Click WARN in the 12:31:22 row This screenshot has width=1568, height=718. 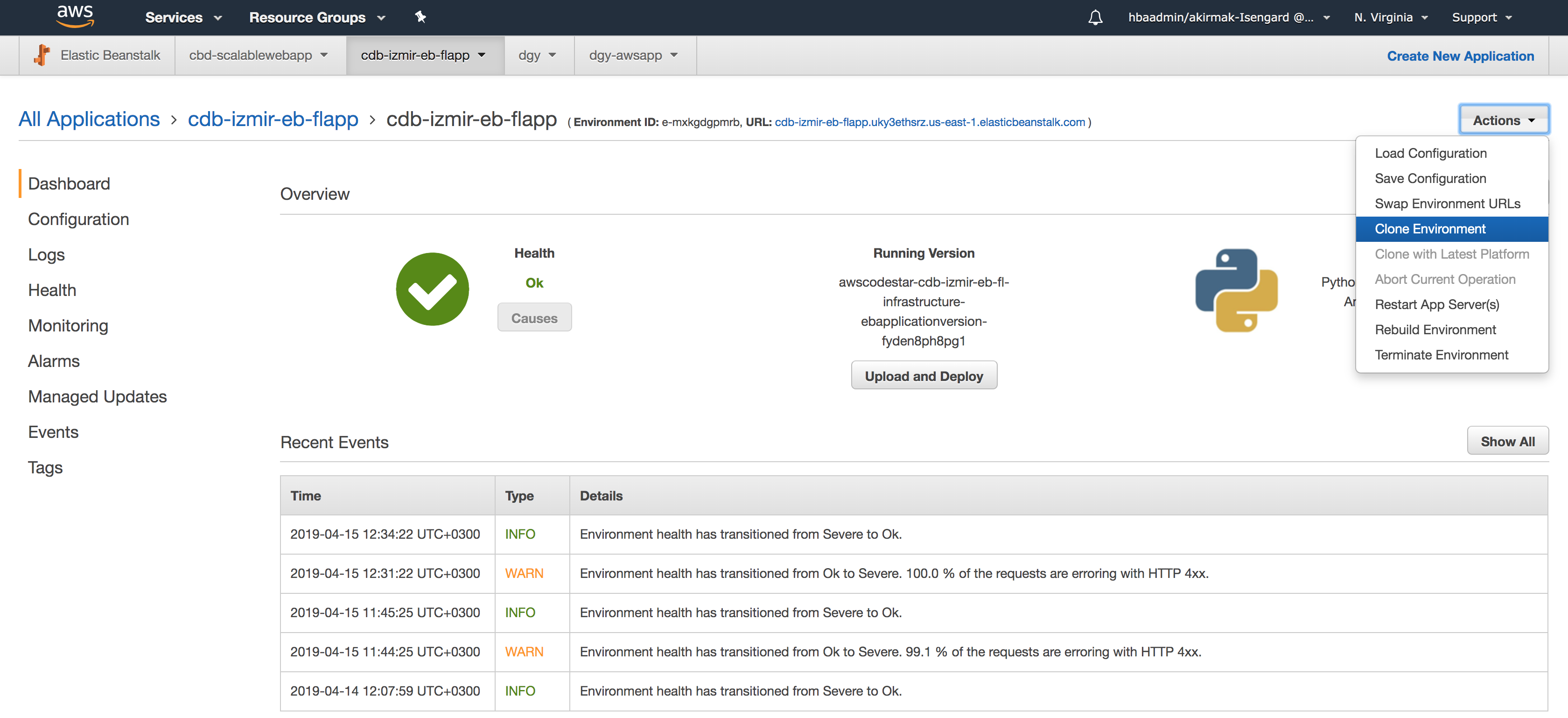[x=524, y=573]
